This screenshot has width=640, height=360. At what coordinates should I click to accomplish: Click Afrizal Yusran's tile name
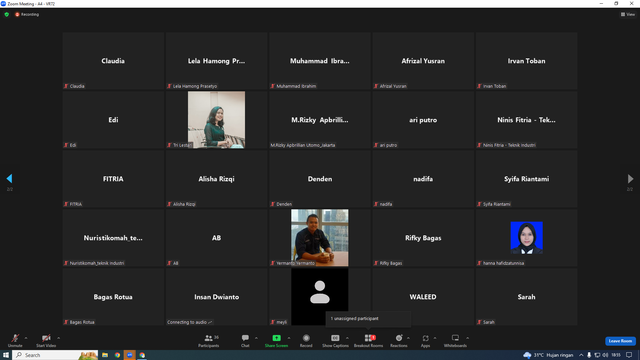point(423,61)
